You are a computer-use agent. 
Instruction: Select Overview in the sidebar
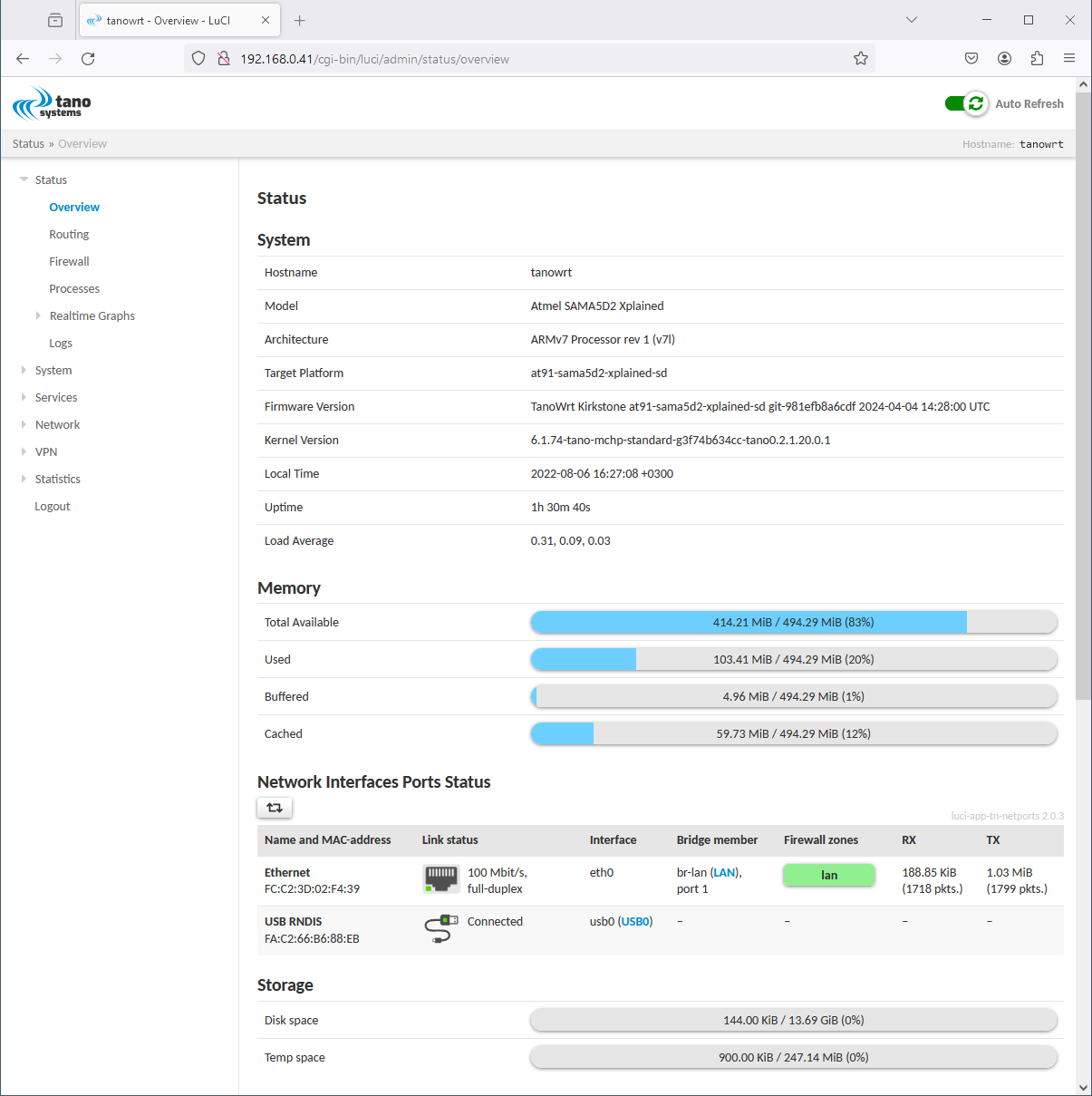[x=74, y=207]
